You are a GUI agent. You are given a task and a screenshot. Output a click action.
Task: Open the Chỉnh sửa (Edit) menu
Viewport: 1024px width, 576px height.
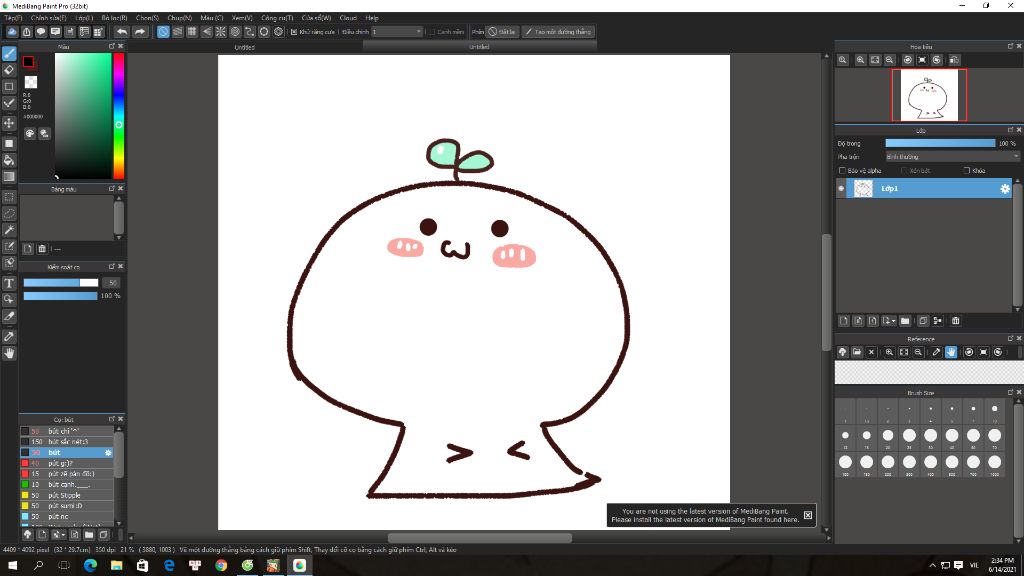(x=48, y=18)
